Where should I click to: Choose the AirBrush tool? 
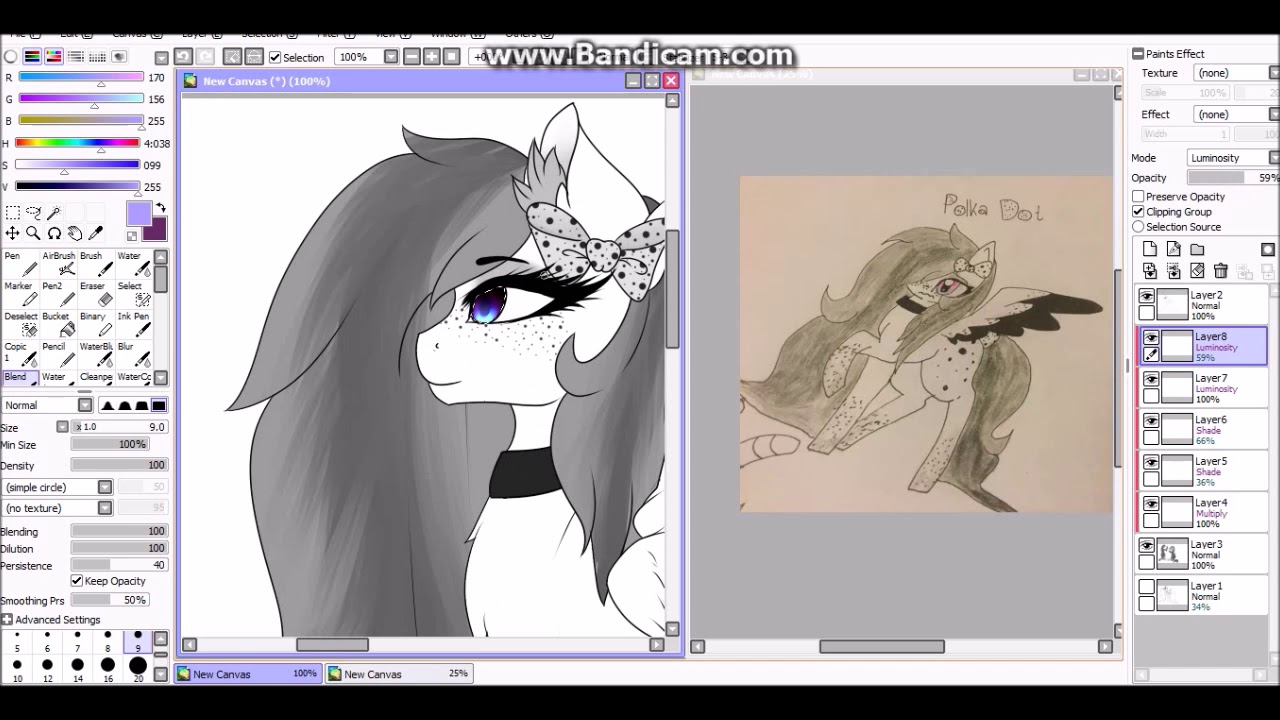point(59,263)
